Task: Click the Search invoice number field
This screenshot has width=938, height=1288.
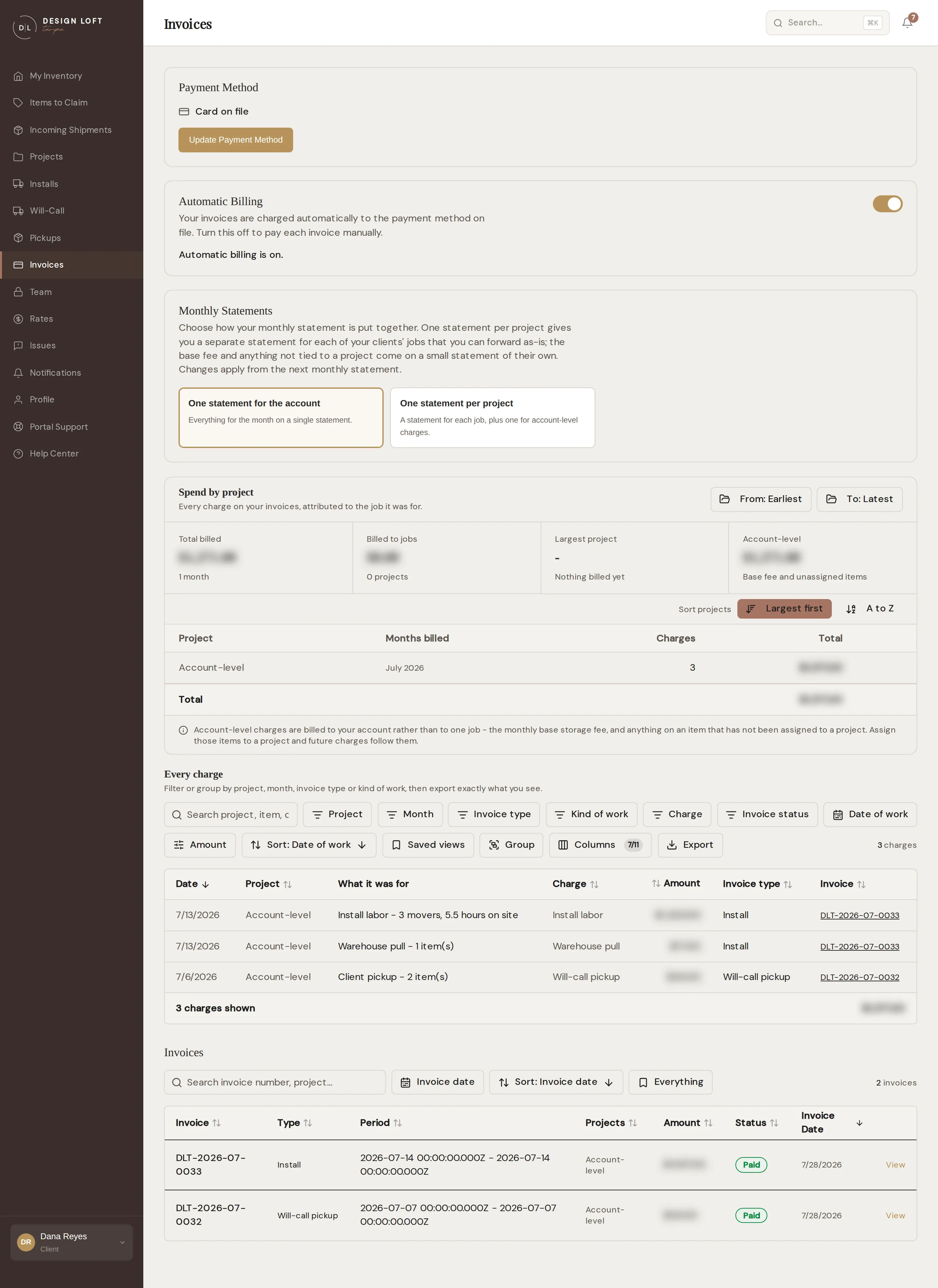Action: (275, 1083)
